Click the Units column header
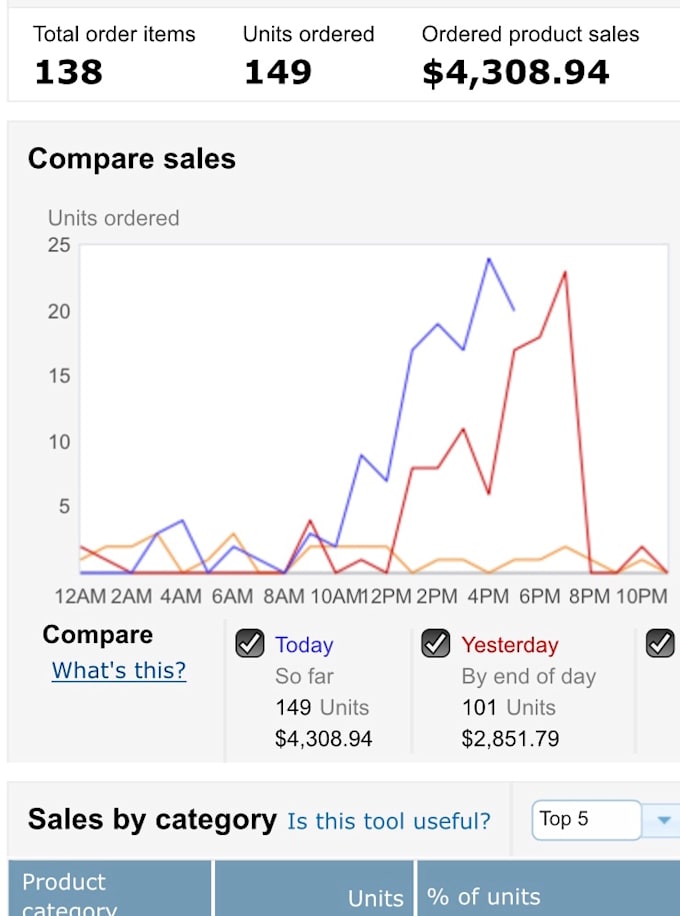 (375, 898)
